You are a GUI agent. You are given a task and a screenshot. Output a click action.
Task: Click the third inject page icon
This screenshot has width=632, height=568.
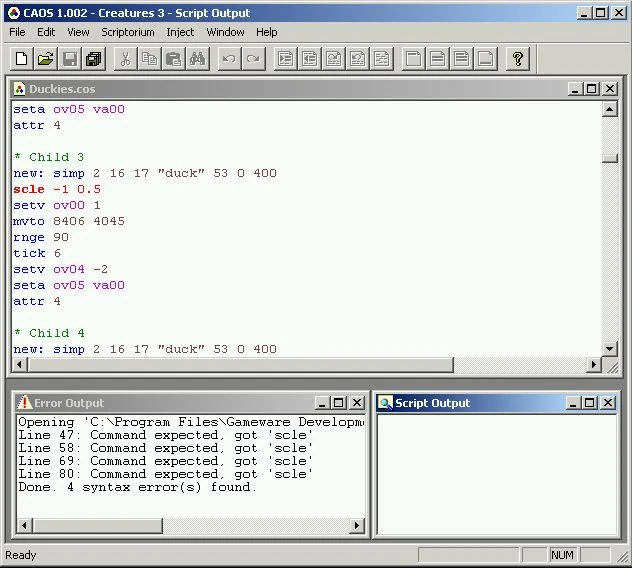click(x=462, y=59)
